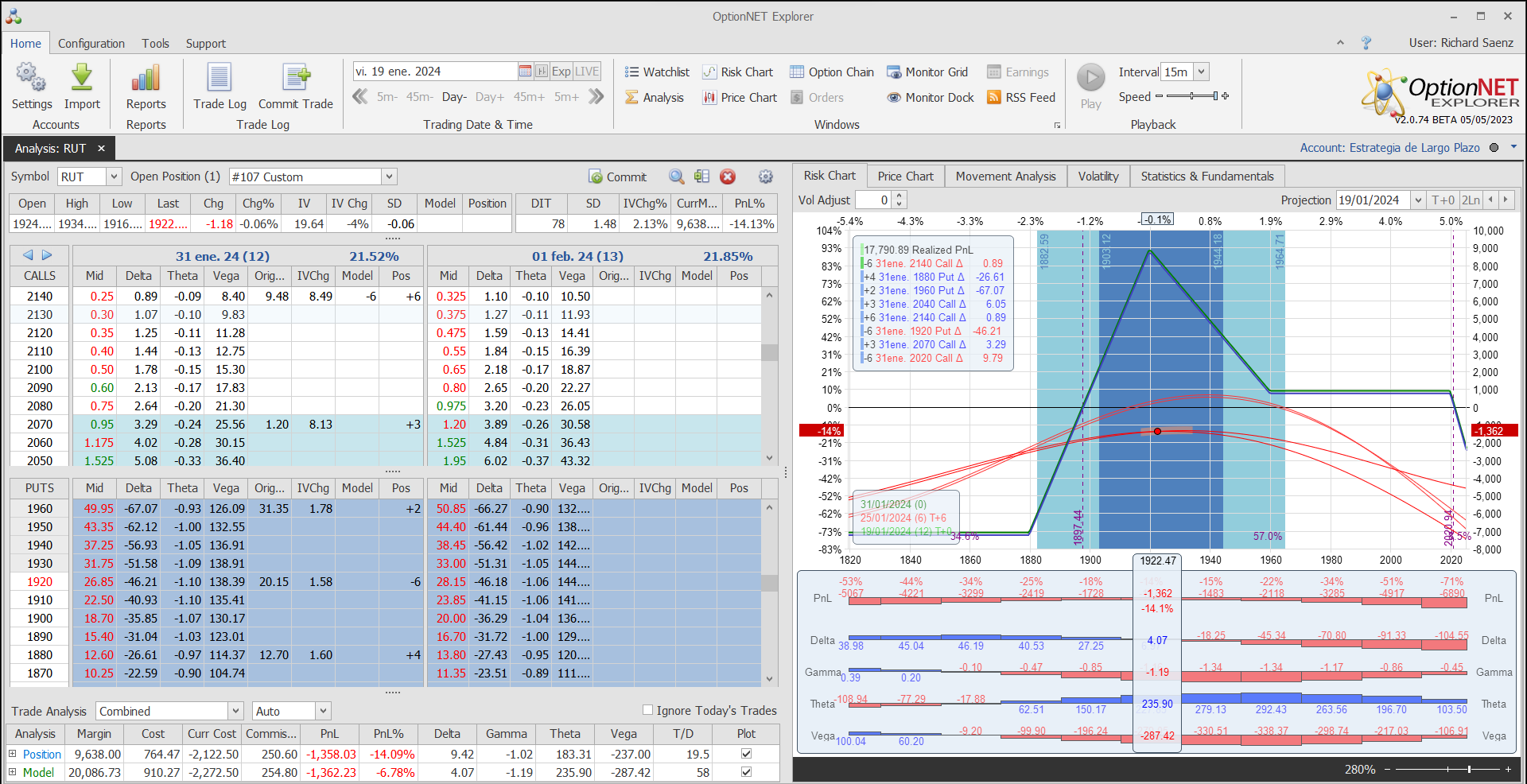Jump forward with the double right arrow
Viewport: 1527px width, 784px height.
point(596,97)
